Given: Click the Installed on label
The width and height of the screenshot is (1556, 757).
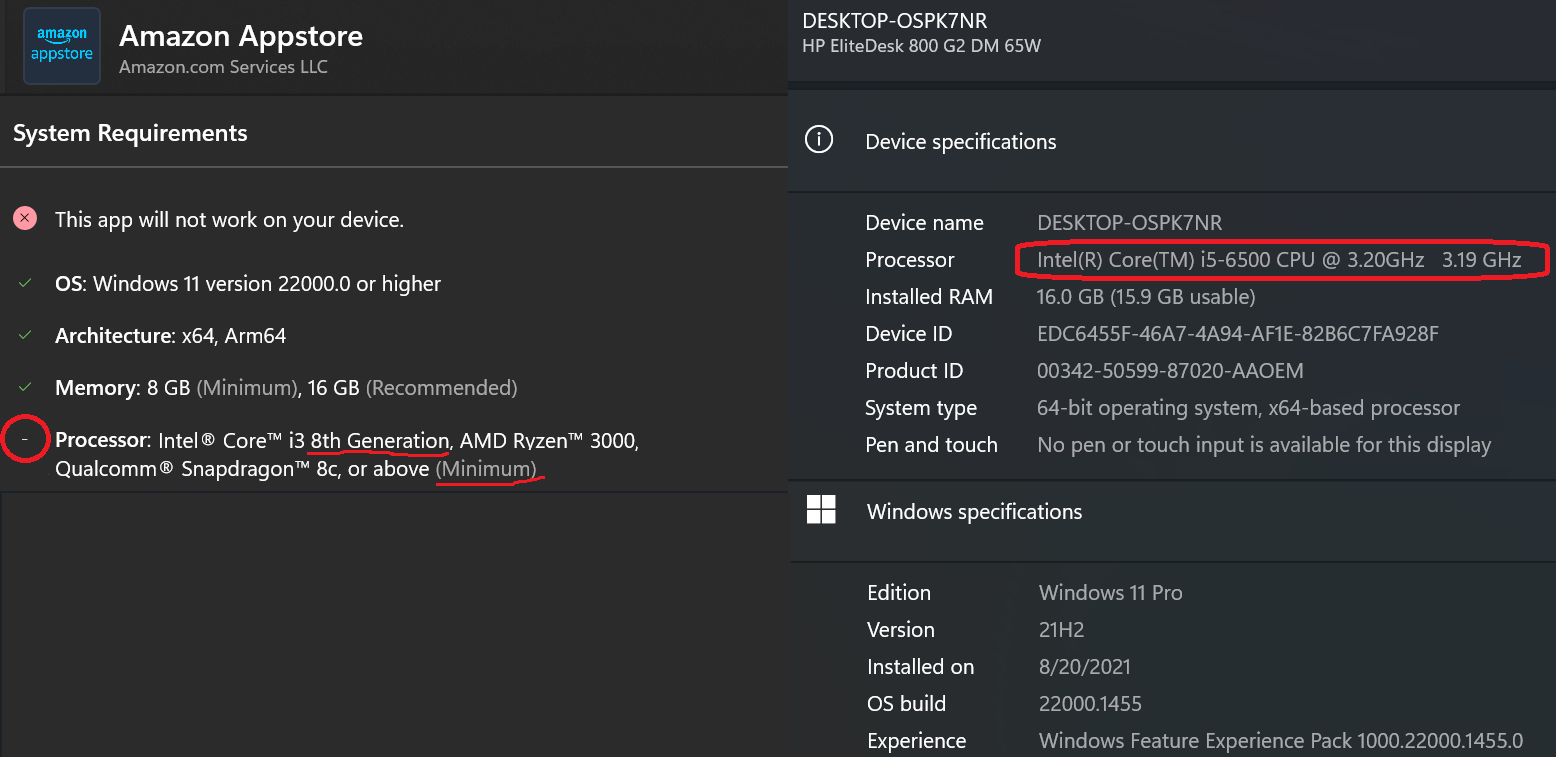Looking at the screenshot, I should [x=921, y=667].
